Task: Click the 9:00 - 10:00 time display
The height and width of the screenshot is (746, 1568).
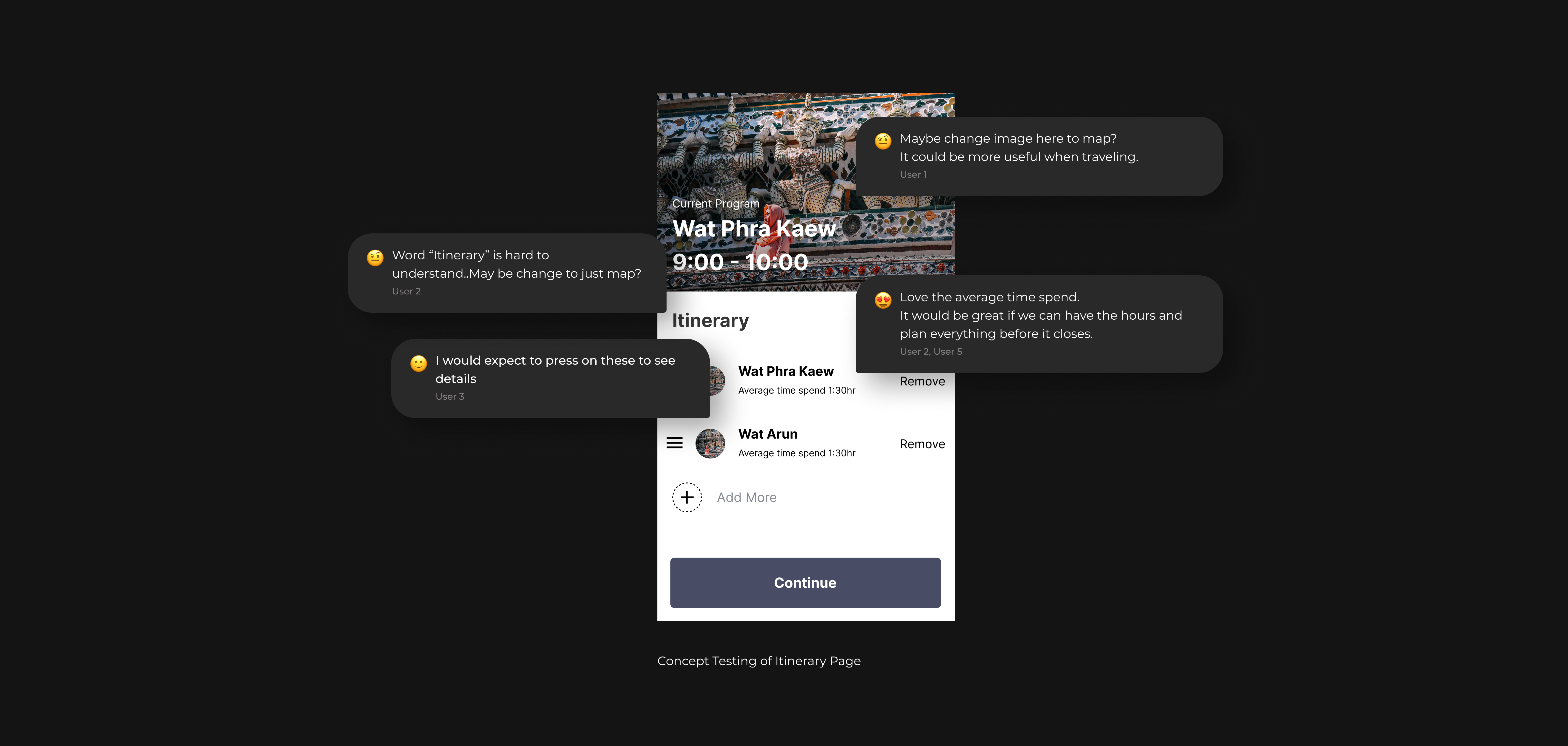Action: point(740,262)
